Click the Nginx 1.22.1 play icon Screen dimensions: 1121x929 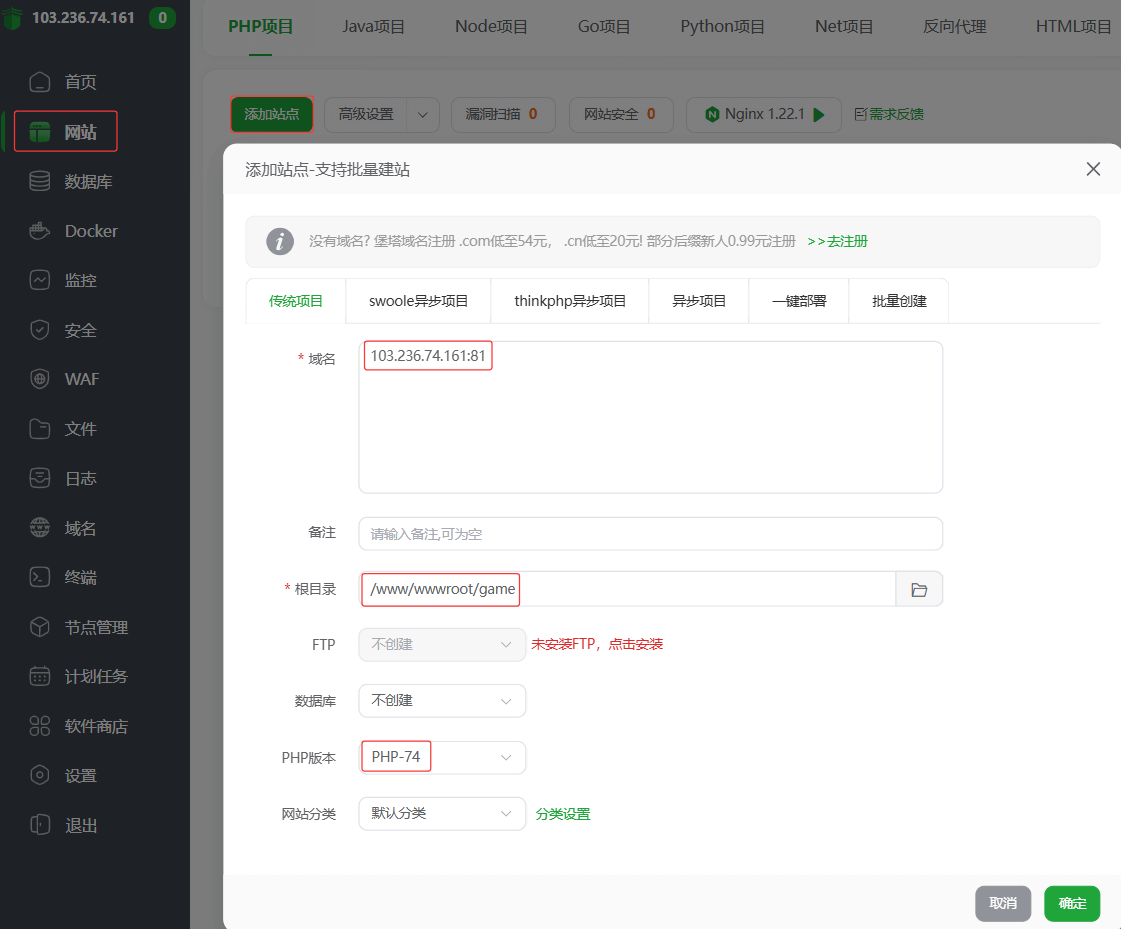(819, 115)
